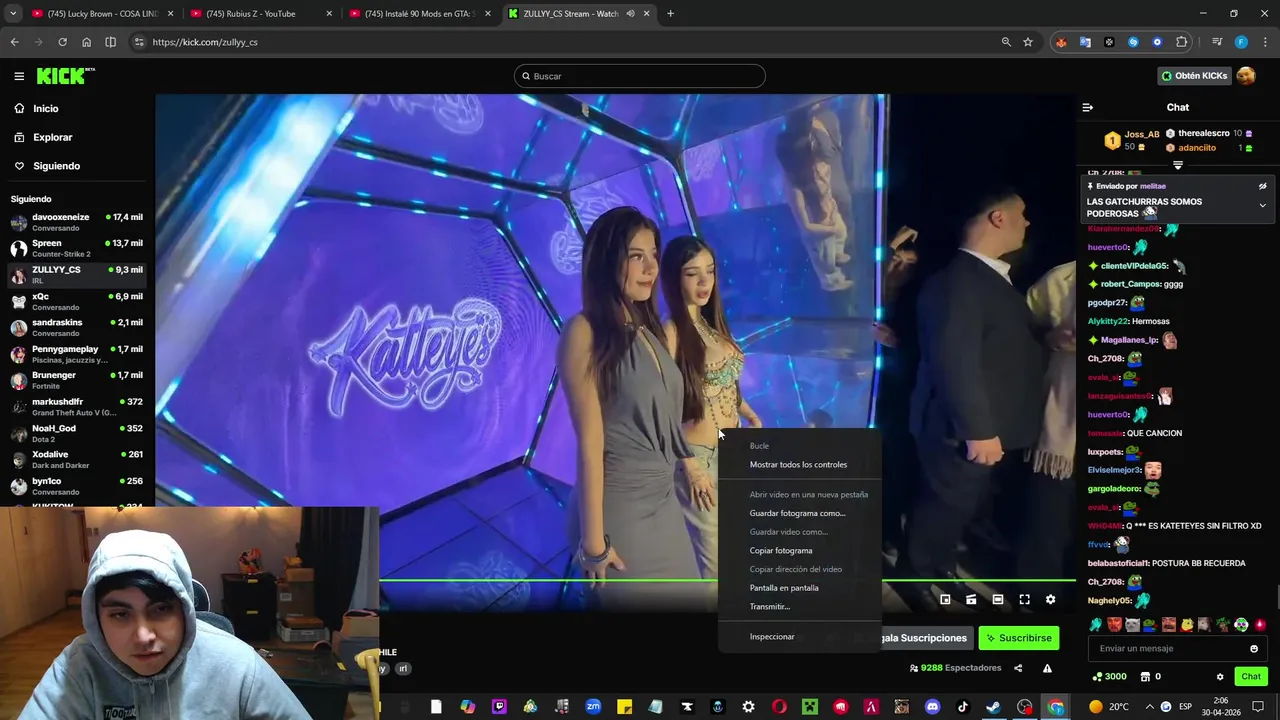The height and width of the screenshot is (720, 1280).
Task: Unpin the pinned message from melitae
Action: click(1262, 186)
